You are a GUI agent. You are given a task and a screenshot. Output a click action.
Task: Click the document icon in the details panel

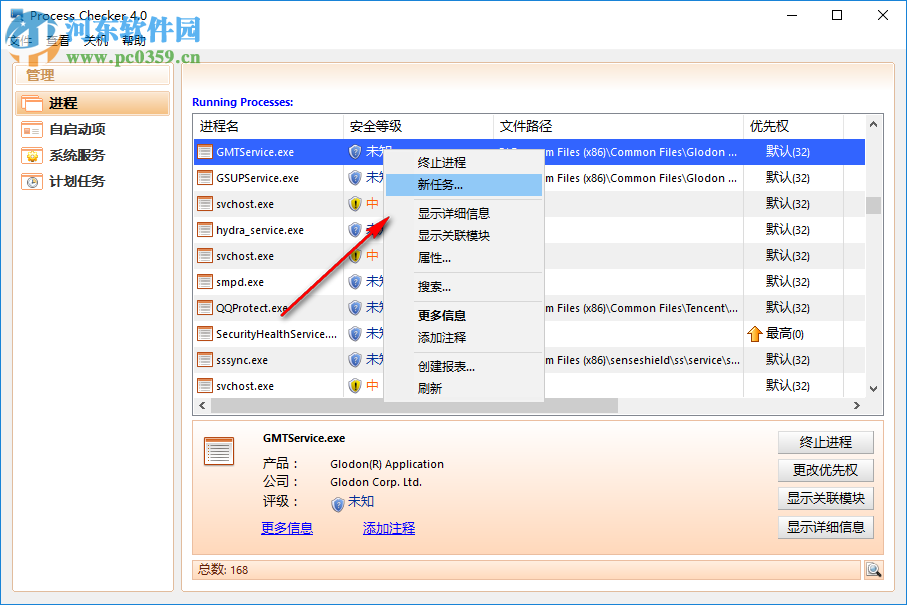(219, 448)
